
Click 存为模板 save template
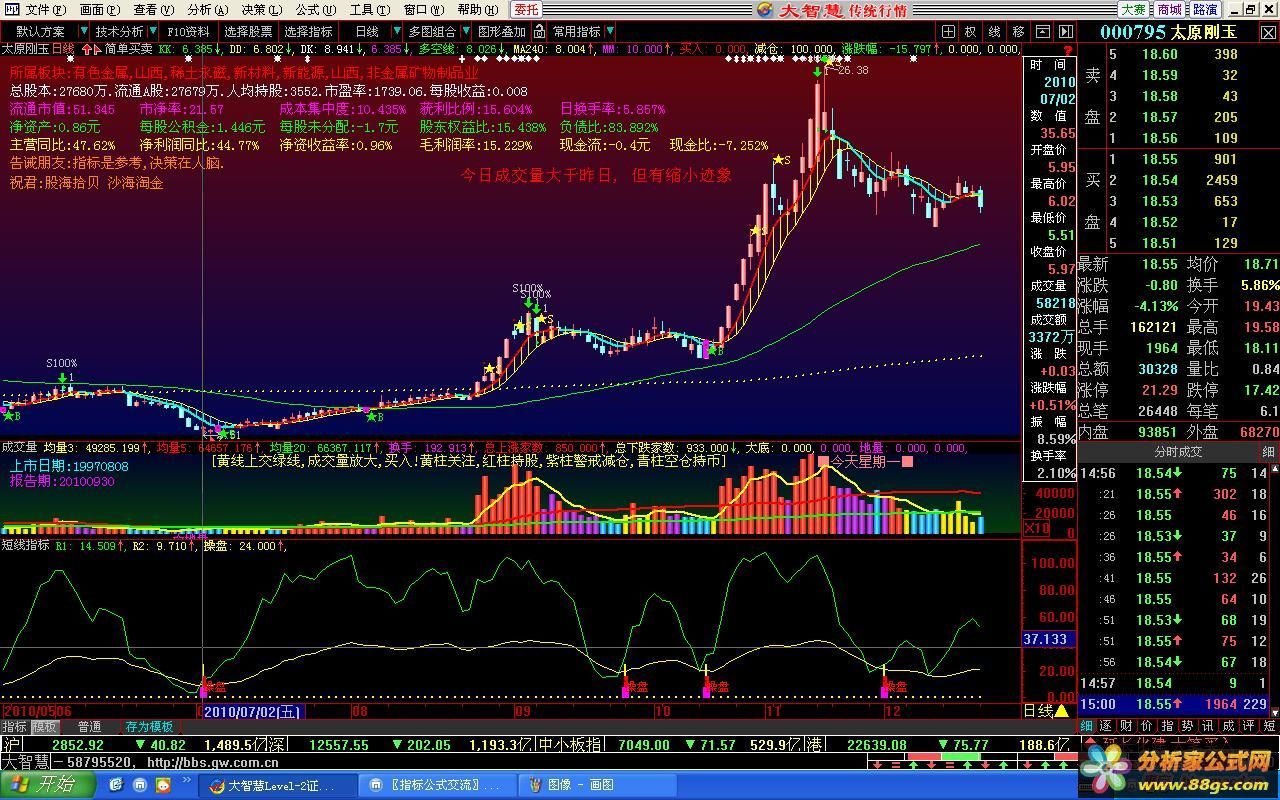tap(149, 727)
